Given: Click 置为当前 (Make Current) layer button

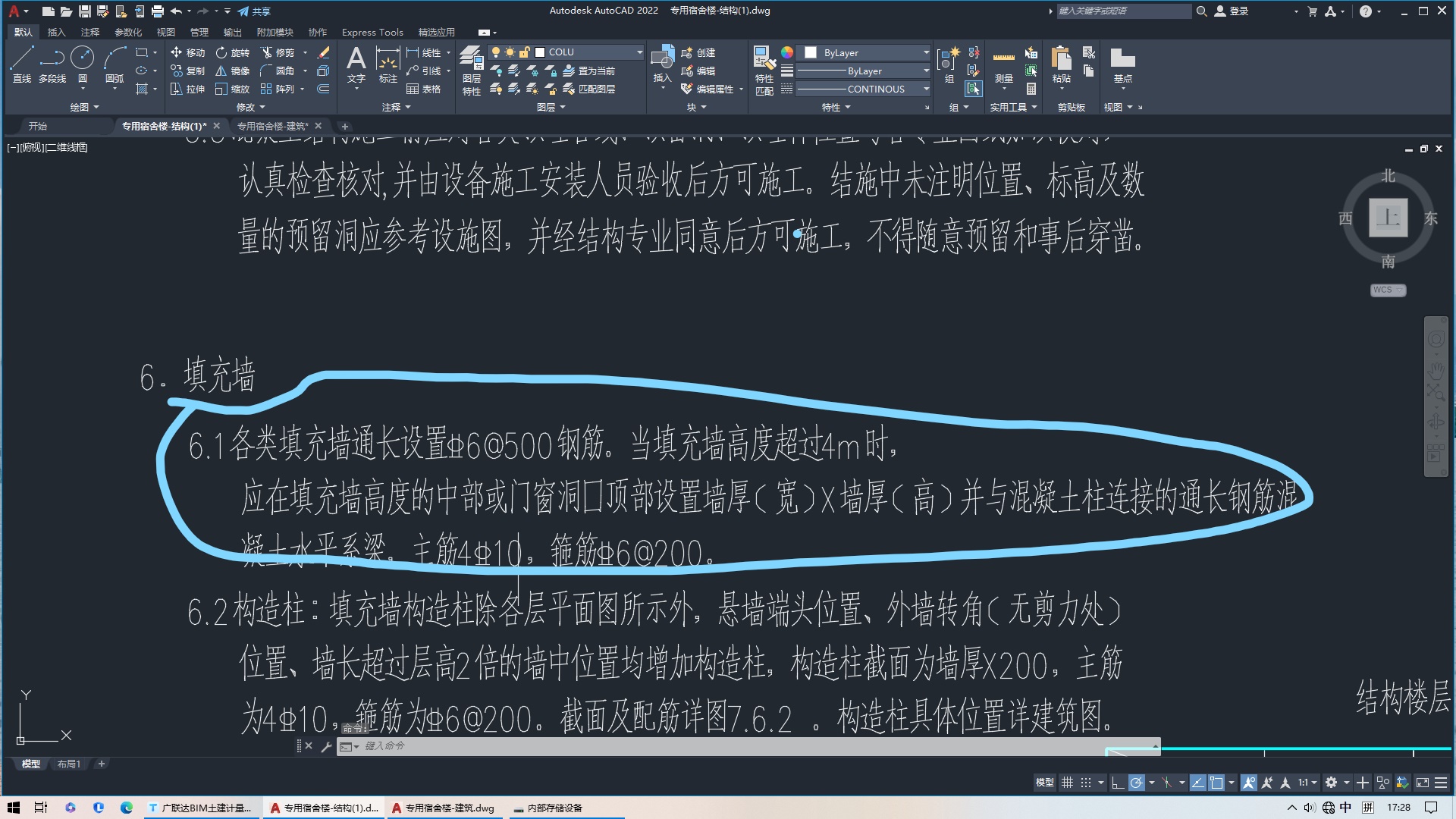Looking at the screenshot, I should click(x=589, y=71).
